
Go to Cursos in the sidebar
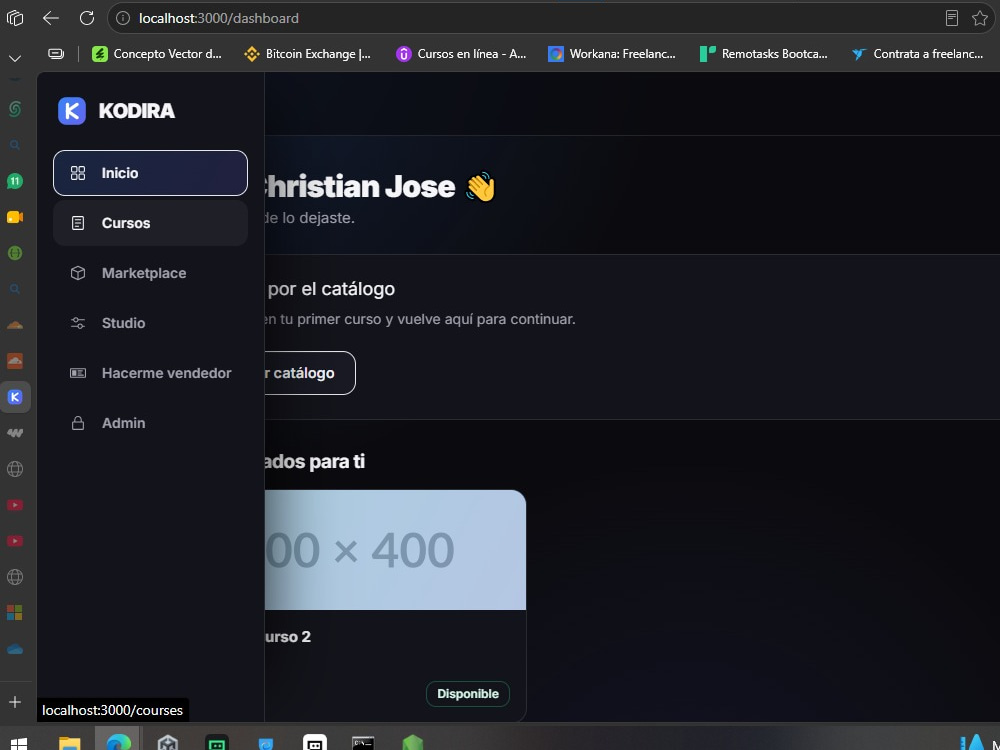[x=151, y=223]
